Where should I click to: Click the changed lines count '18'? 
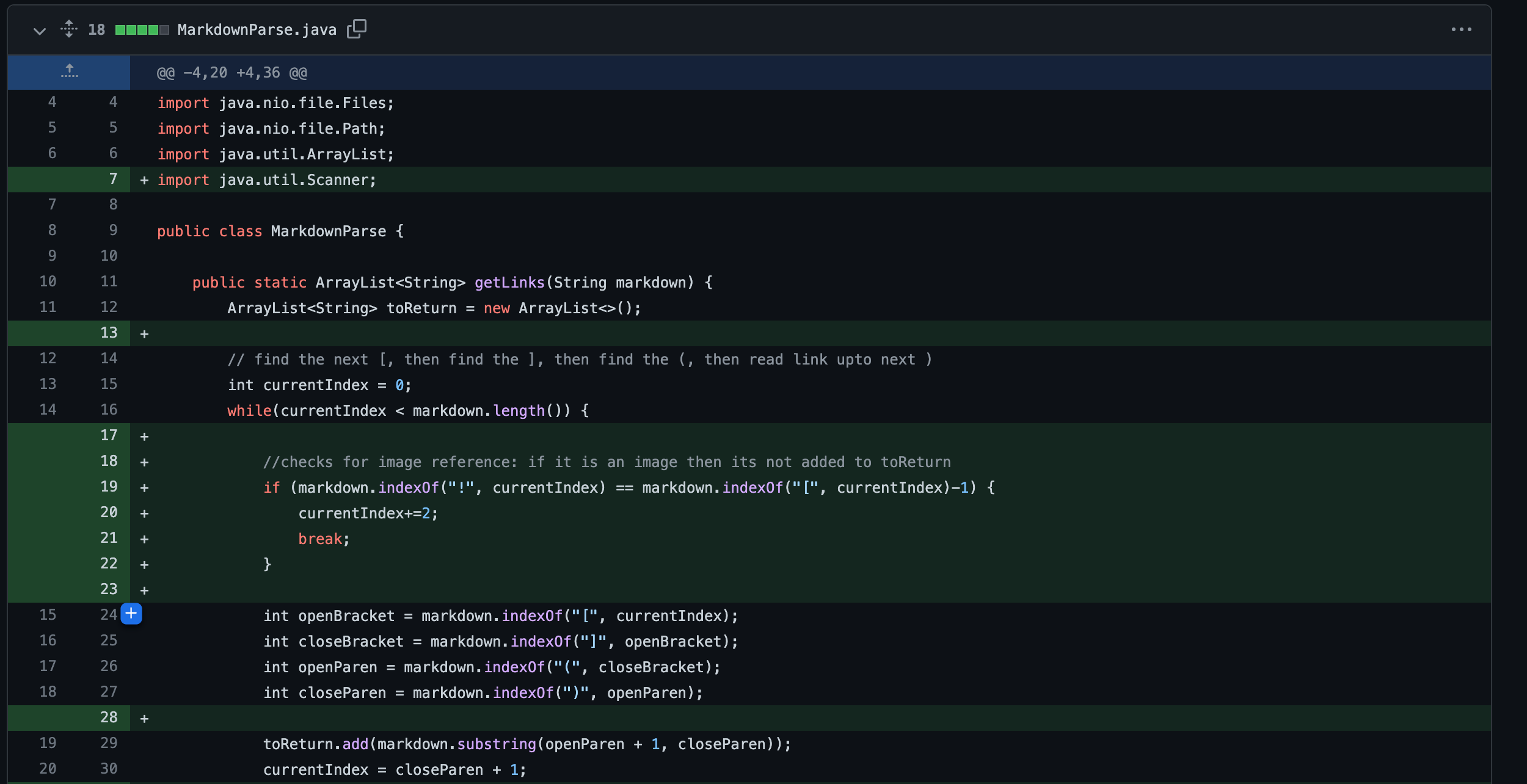click(97, 29)
